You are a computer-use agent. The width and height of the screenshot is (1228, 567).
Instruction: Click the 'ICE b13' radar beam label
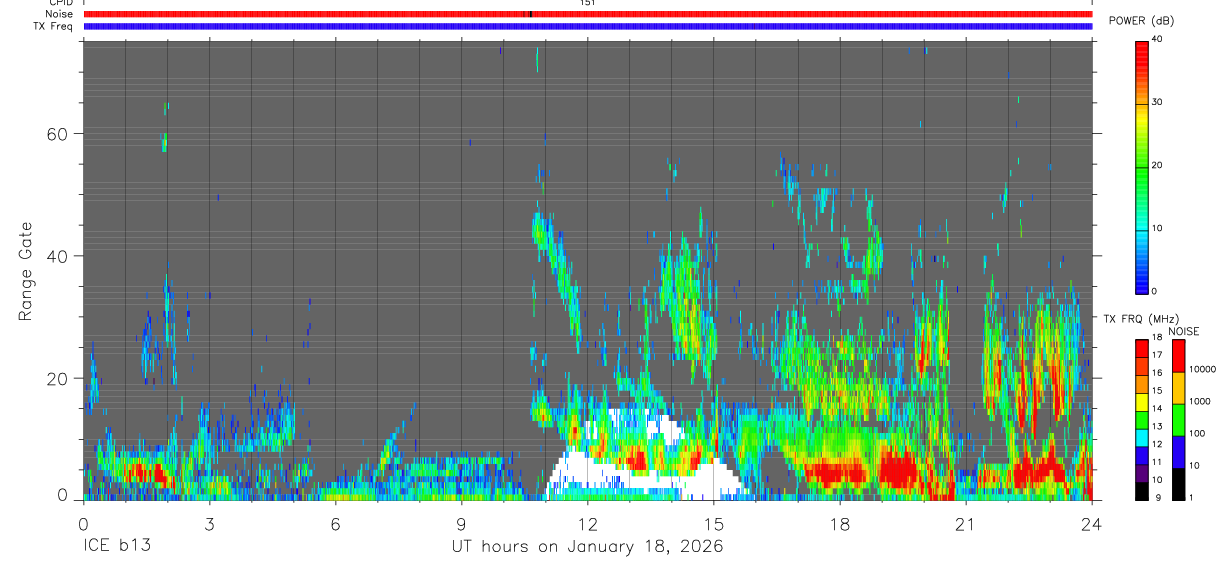(116, 547)
